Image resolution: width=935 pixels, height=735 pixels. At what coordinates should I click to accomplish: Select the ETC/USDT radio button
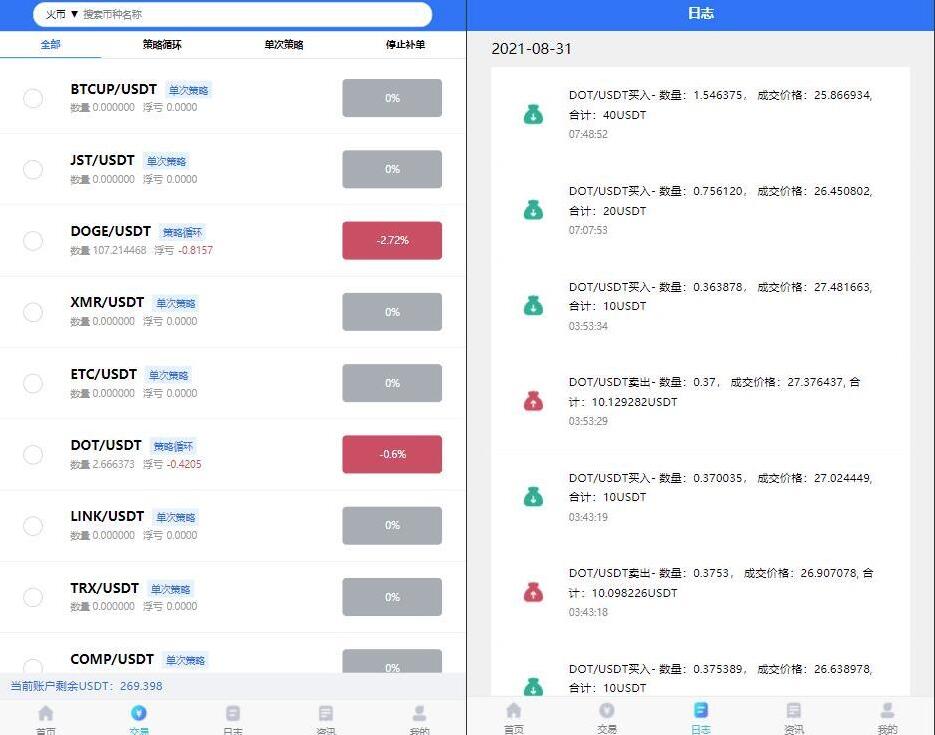(33, 383)
